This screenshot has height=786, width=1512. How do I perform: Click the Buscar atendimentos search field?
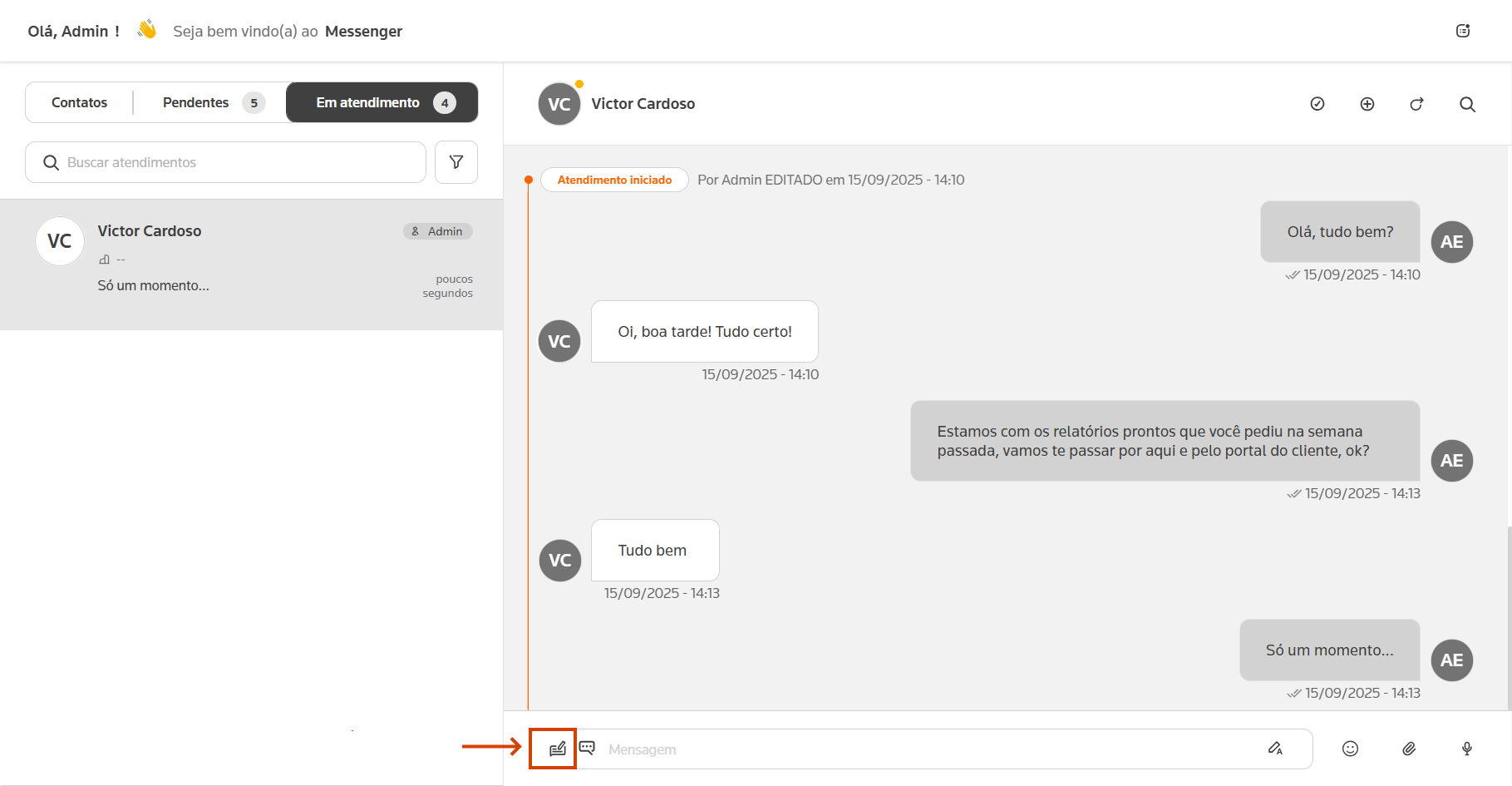[233, 162]
